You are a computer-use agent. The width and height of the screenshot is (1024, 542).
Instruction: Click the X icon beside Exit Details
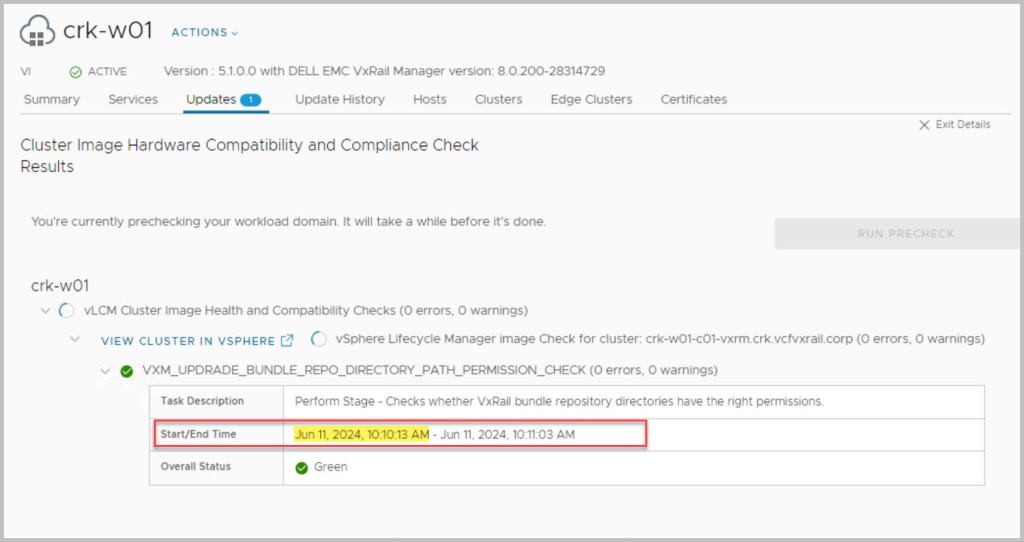pyautogui.click(x=924, y=125)
